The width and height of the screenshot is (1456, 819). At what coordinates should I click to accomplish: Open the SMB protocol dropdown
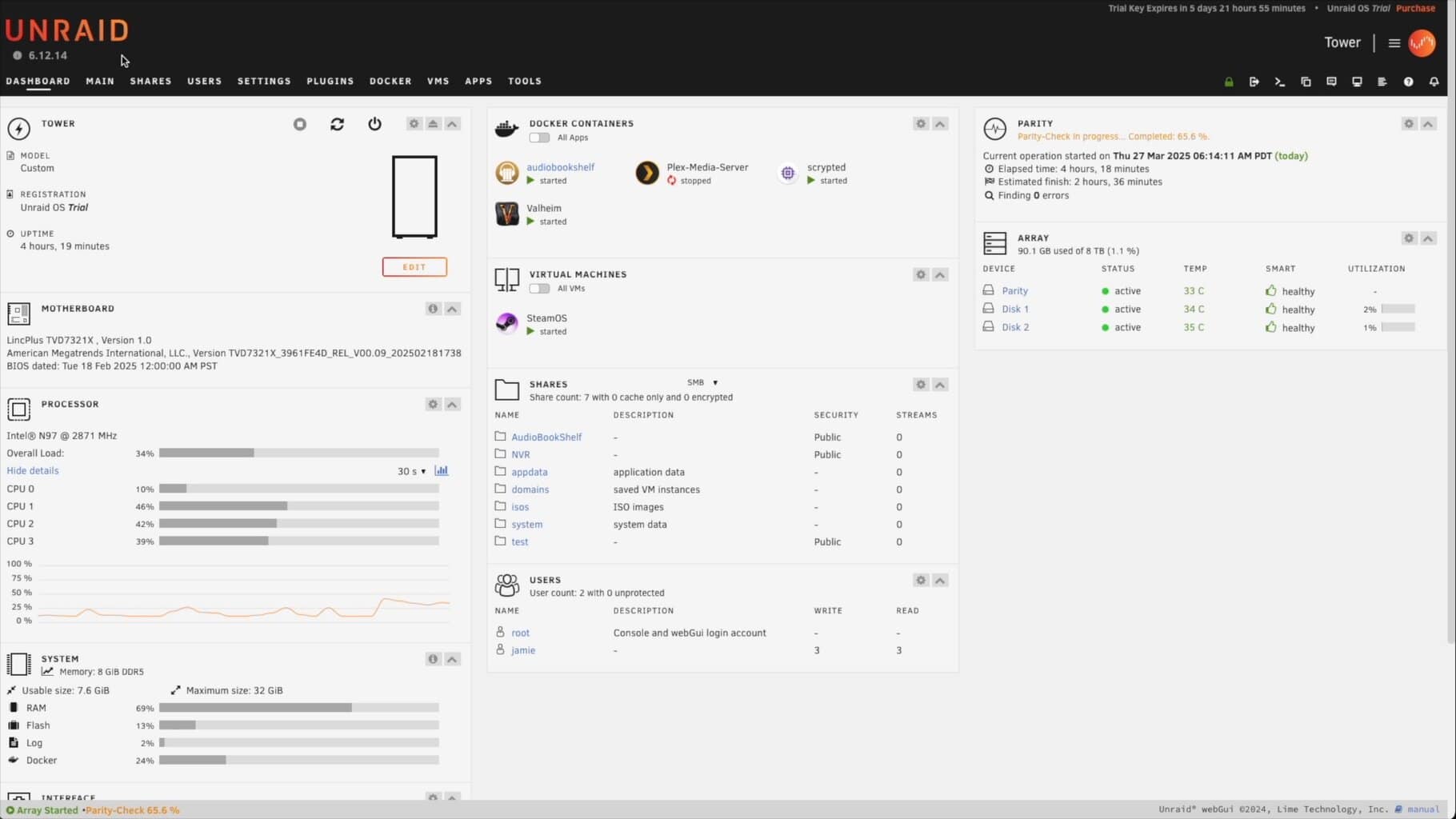[702, 383]
